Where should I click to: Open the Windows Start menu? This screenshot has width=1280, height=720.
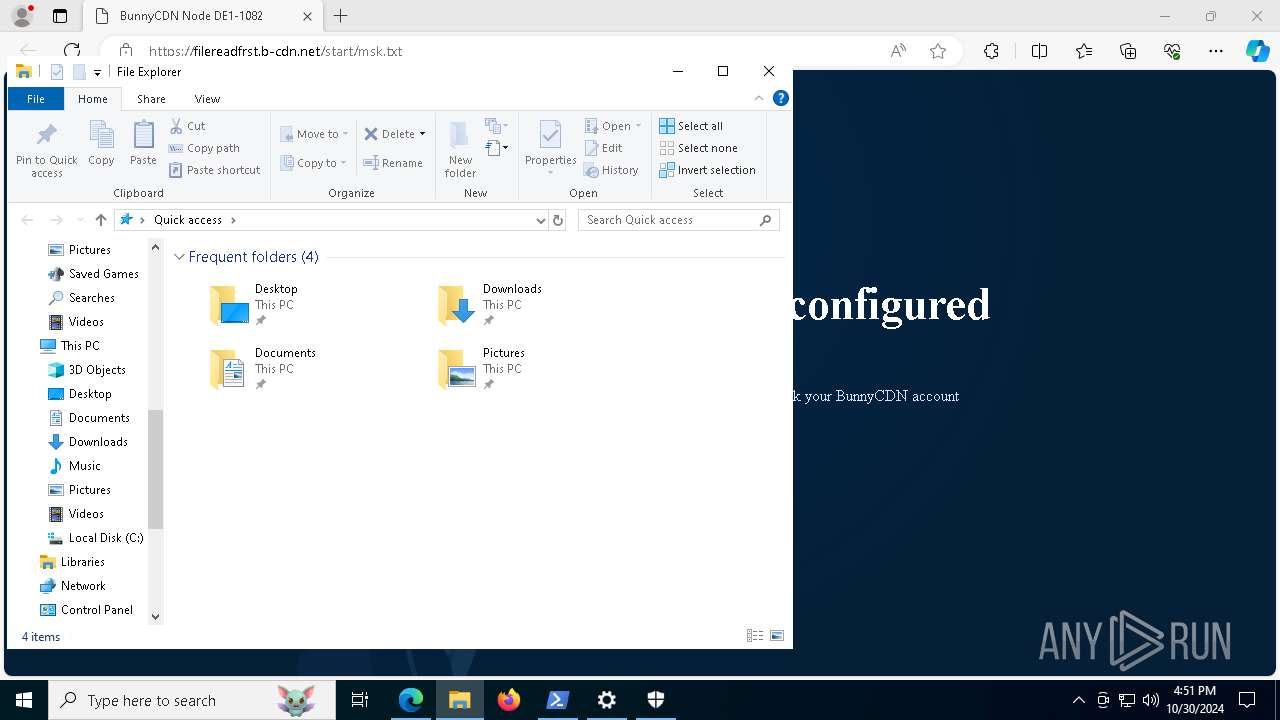24,700
